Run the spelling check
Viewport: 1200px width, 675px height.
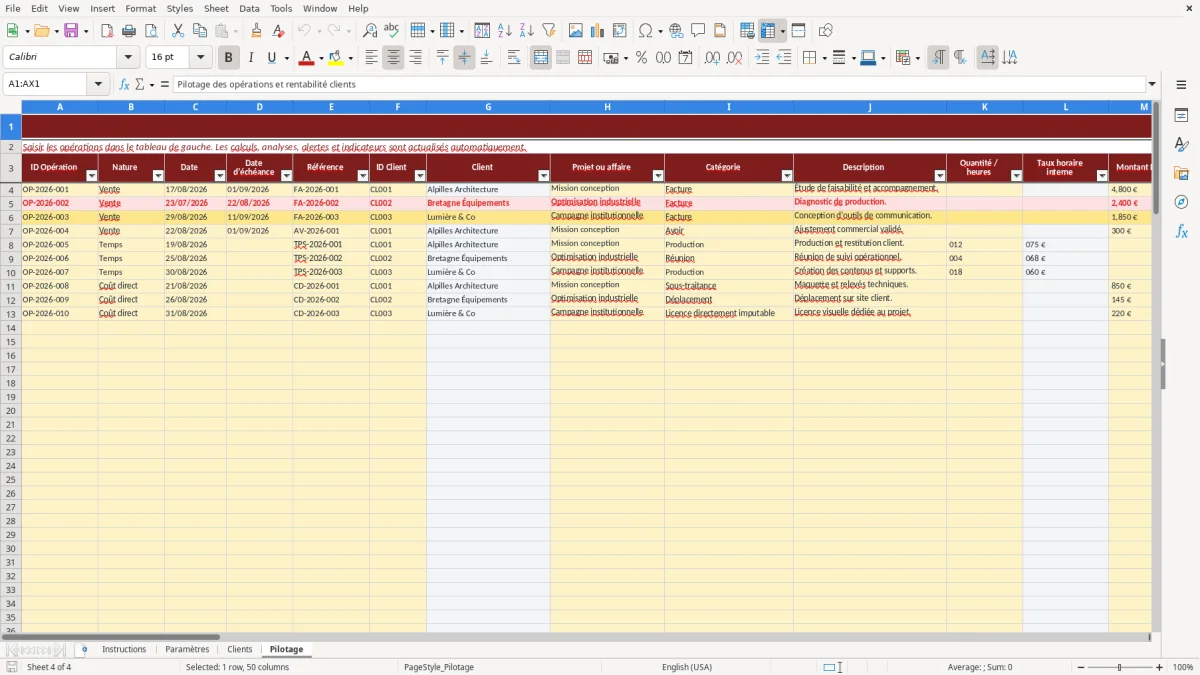[392, 31]
